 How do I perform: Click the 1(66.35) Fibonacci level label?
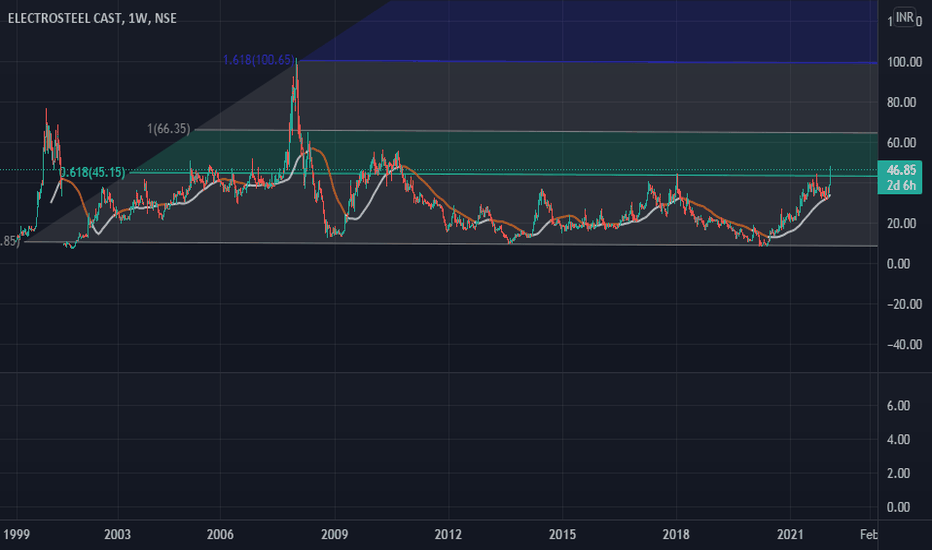pos(169,128)
